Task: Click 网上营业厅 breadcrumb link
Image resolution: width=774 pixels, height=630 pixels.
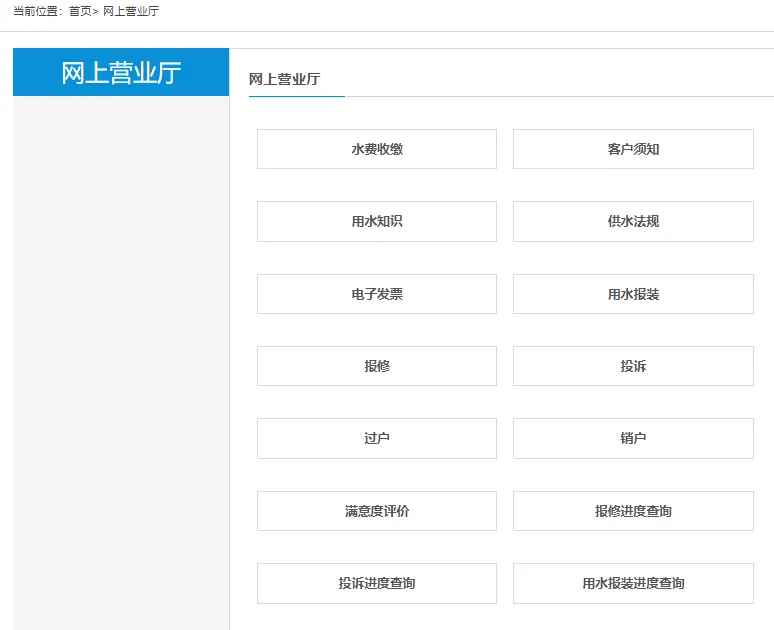Action: click(x=131, y=11)
